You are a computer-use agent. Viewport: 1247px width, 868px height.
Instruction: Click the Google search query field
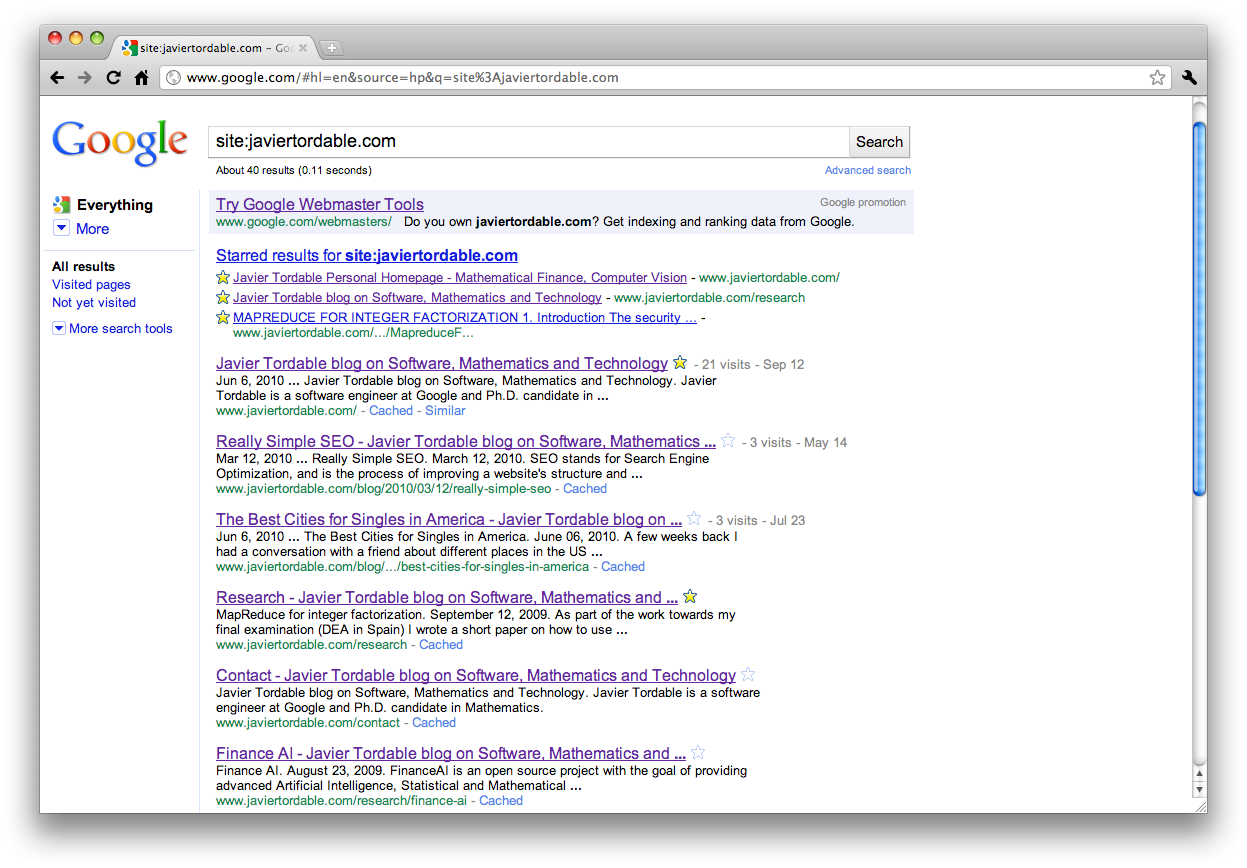pos(529,142)
